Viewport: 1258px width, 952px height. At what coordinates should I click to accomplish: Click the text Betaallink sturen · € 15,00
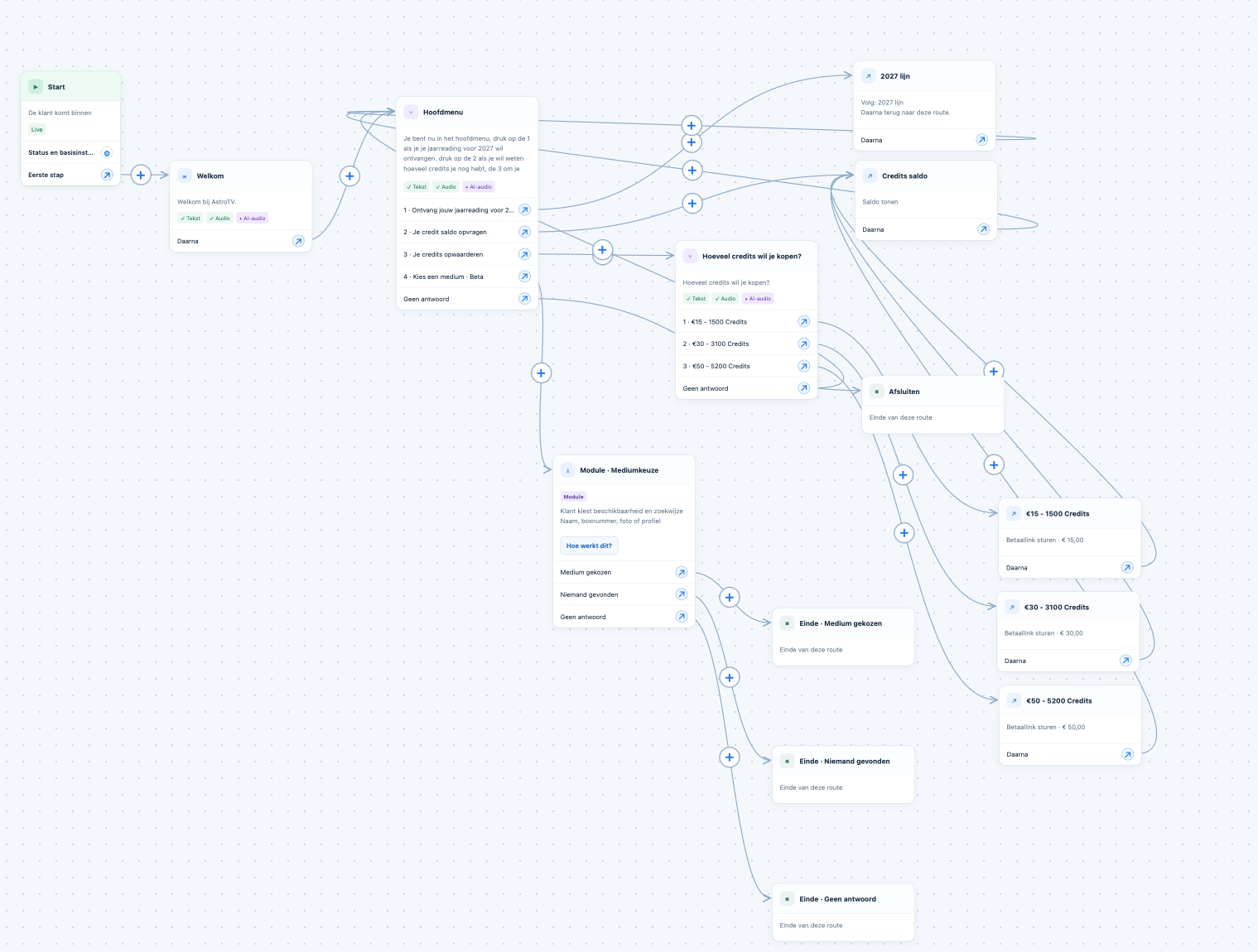tap(1044, 540)
